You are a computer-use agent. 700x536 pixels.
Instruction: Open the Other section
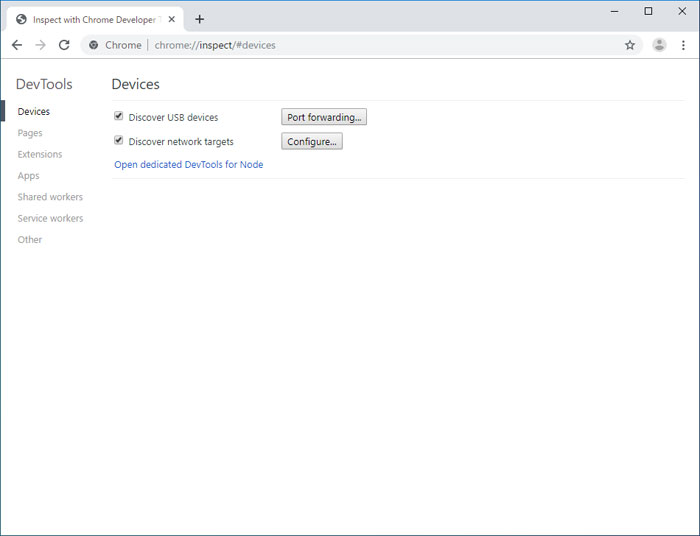30,240
